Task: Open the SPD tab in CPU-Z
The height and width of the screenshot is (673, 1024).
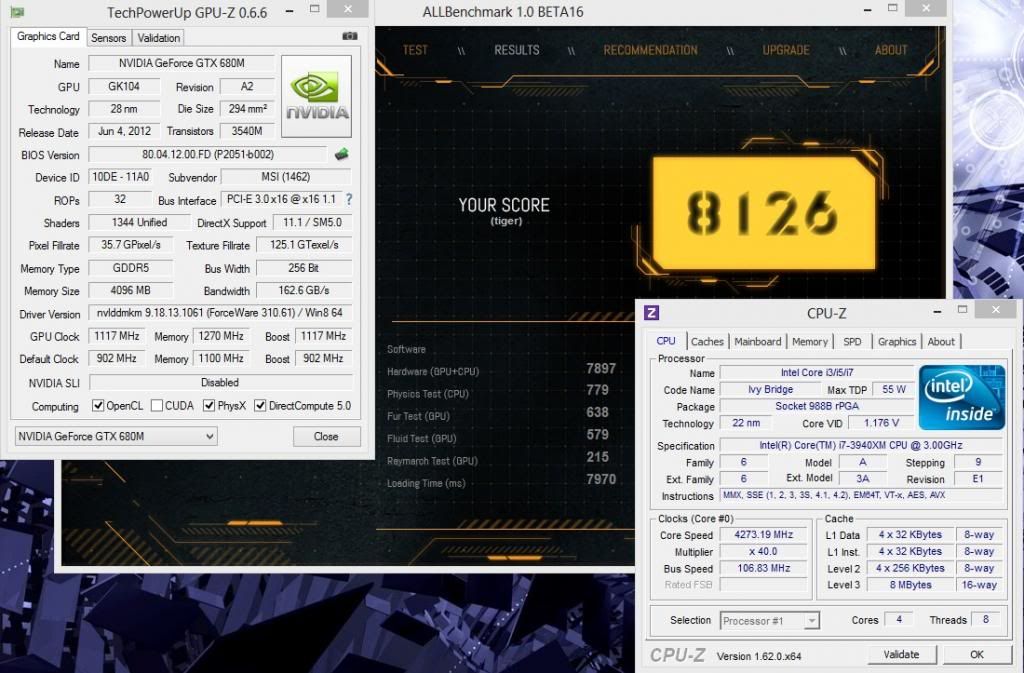Action: [x=852, y=341]
